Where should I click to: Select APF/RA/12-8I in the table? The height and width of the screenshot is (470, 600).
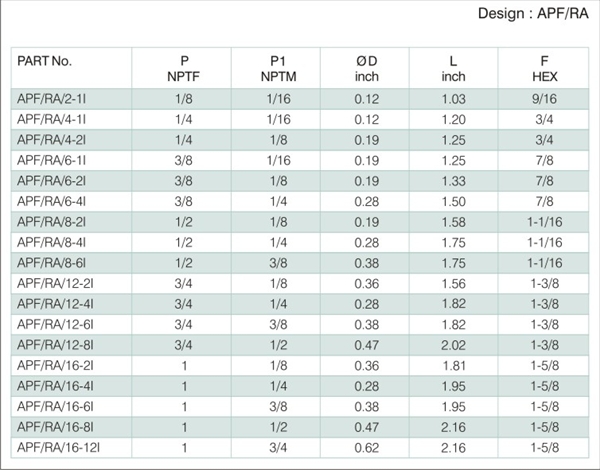click(x=55, y=345)
